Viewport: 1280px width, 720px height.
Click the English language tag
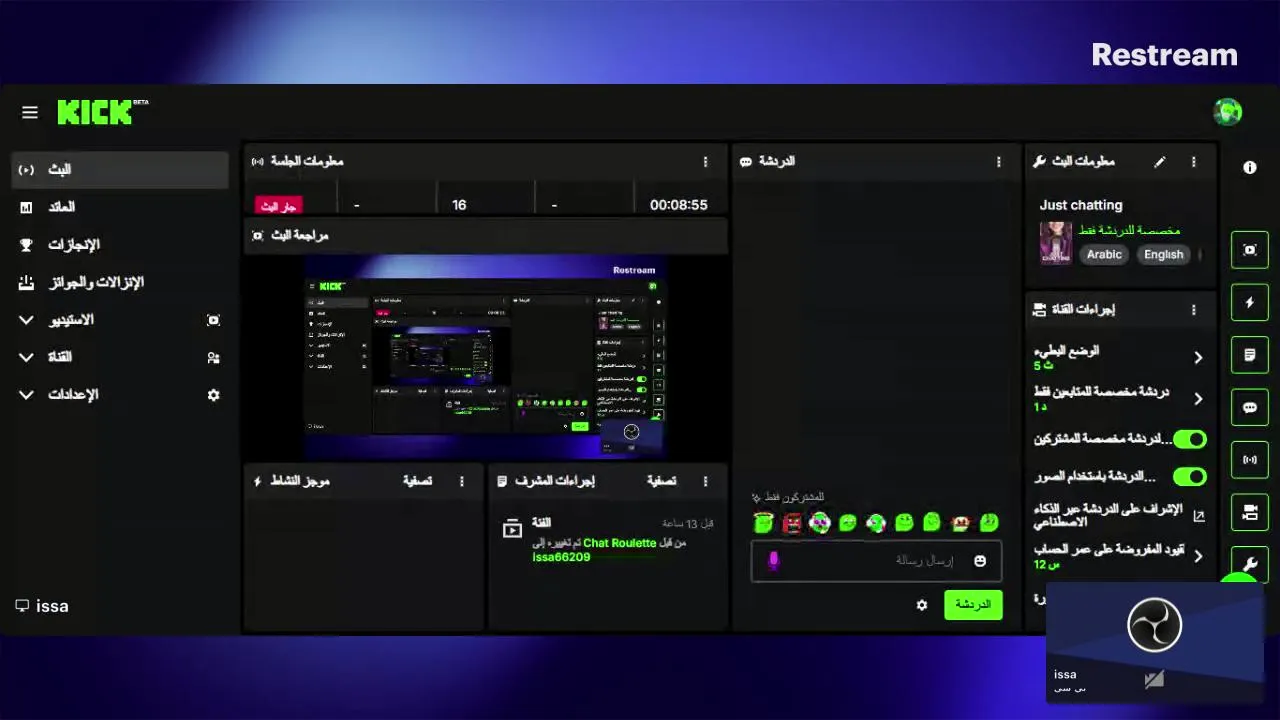1163,254
